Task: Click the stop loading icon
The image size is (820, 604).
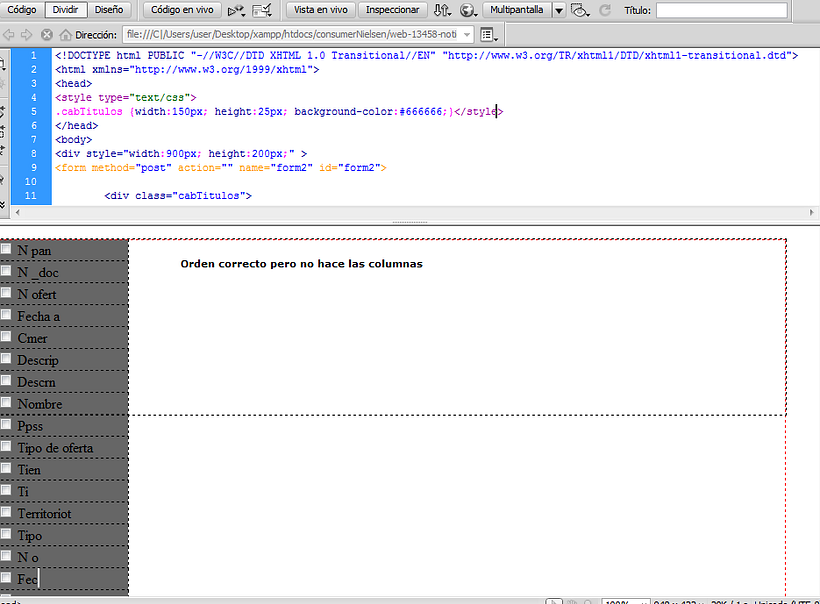Action: pos(47,35)
